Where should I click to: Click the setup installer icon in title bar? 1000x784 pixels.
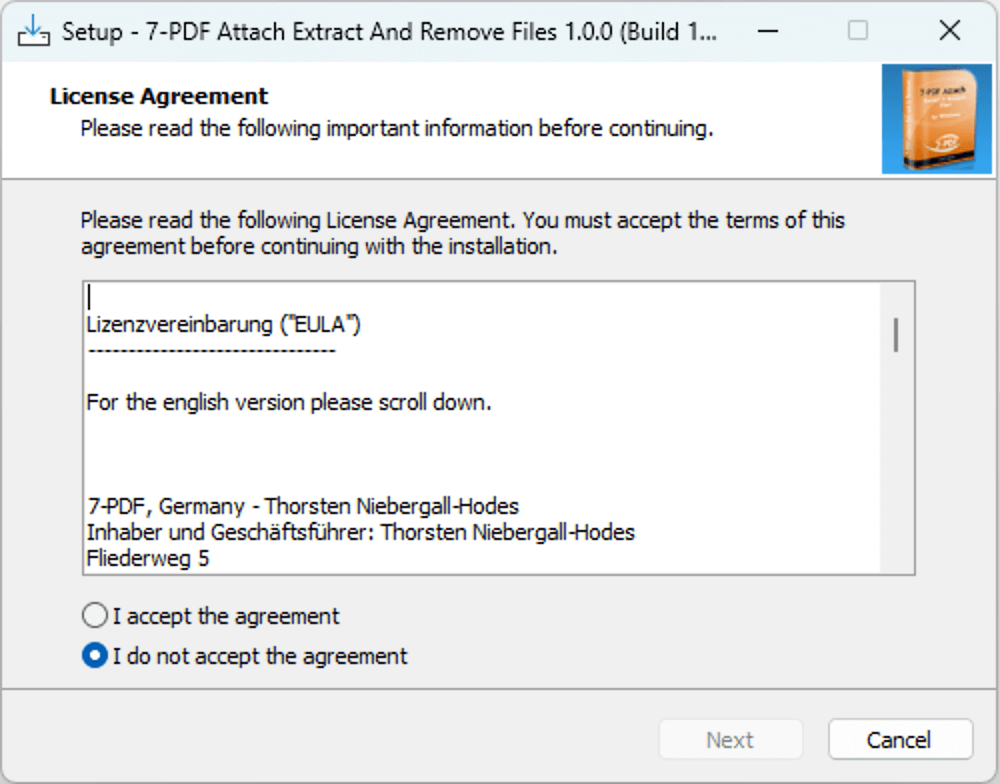coord(33,31)
